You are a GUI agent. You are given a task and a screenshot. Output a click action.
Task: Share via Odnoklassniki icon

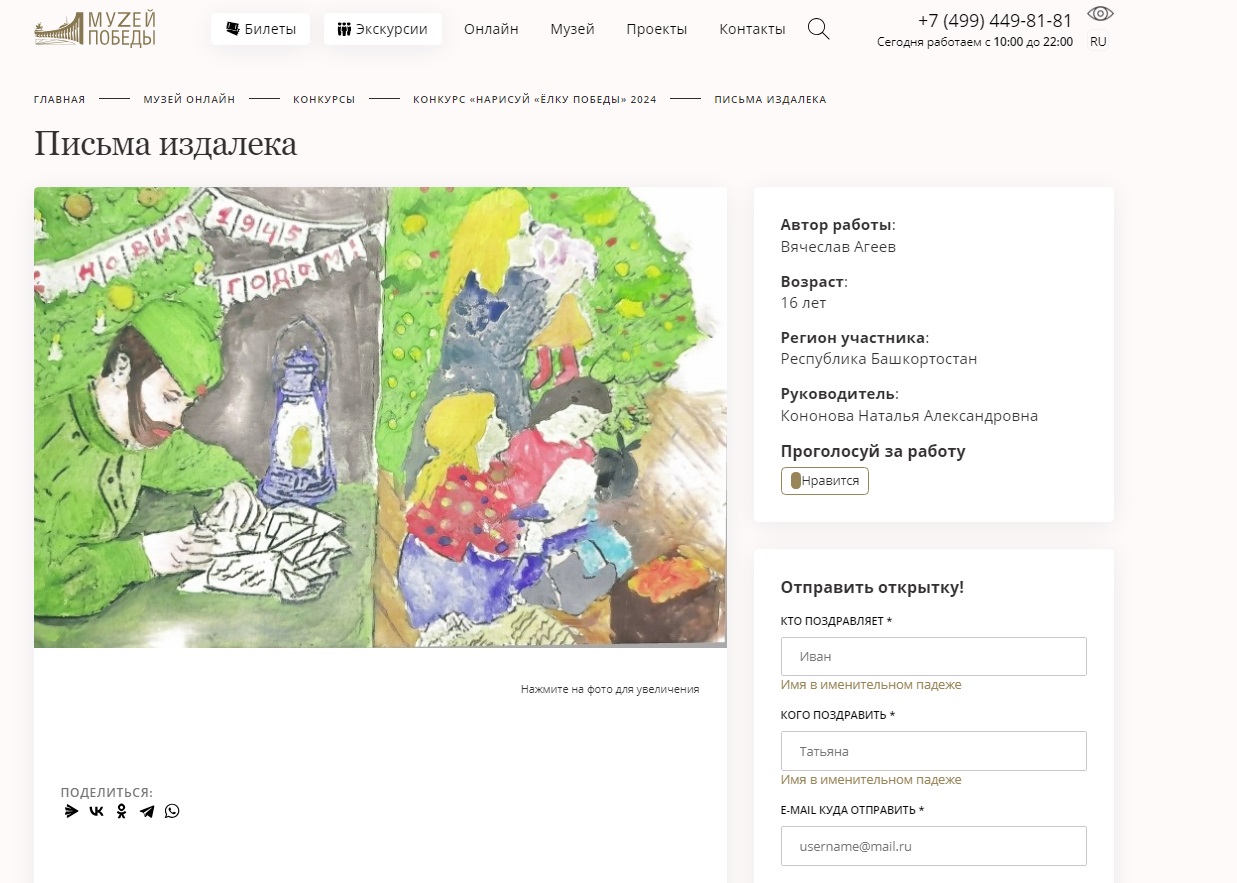click(122, 811)
